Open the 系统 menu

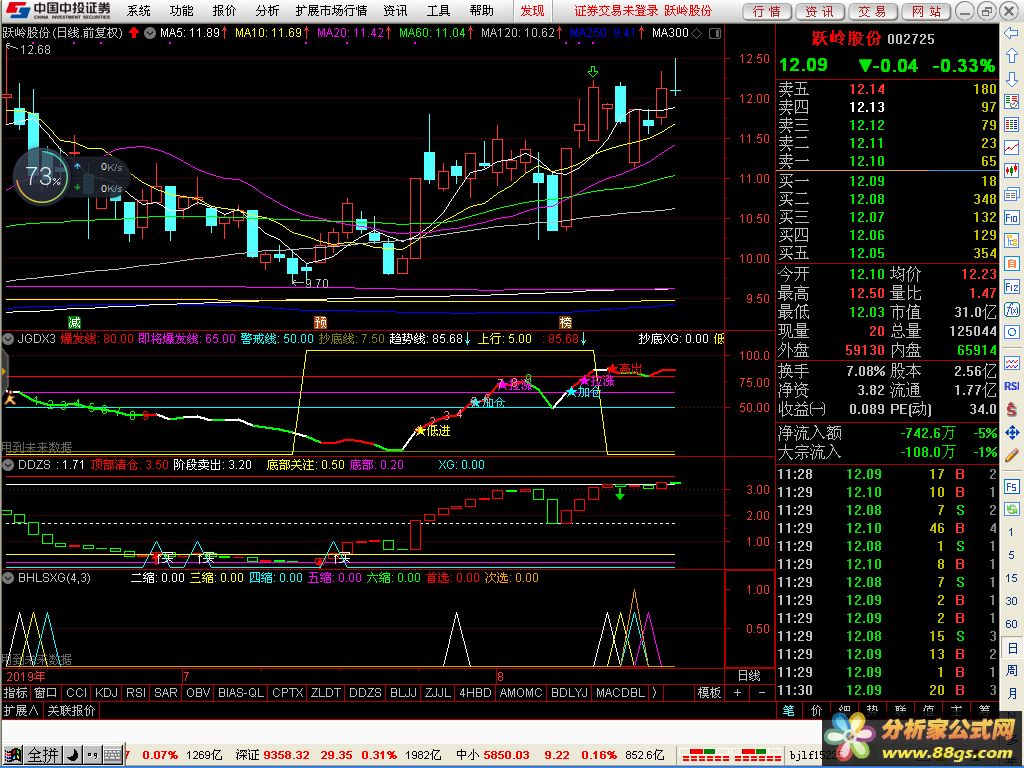click(x=138, y=10)
